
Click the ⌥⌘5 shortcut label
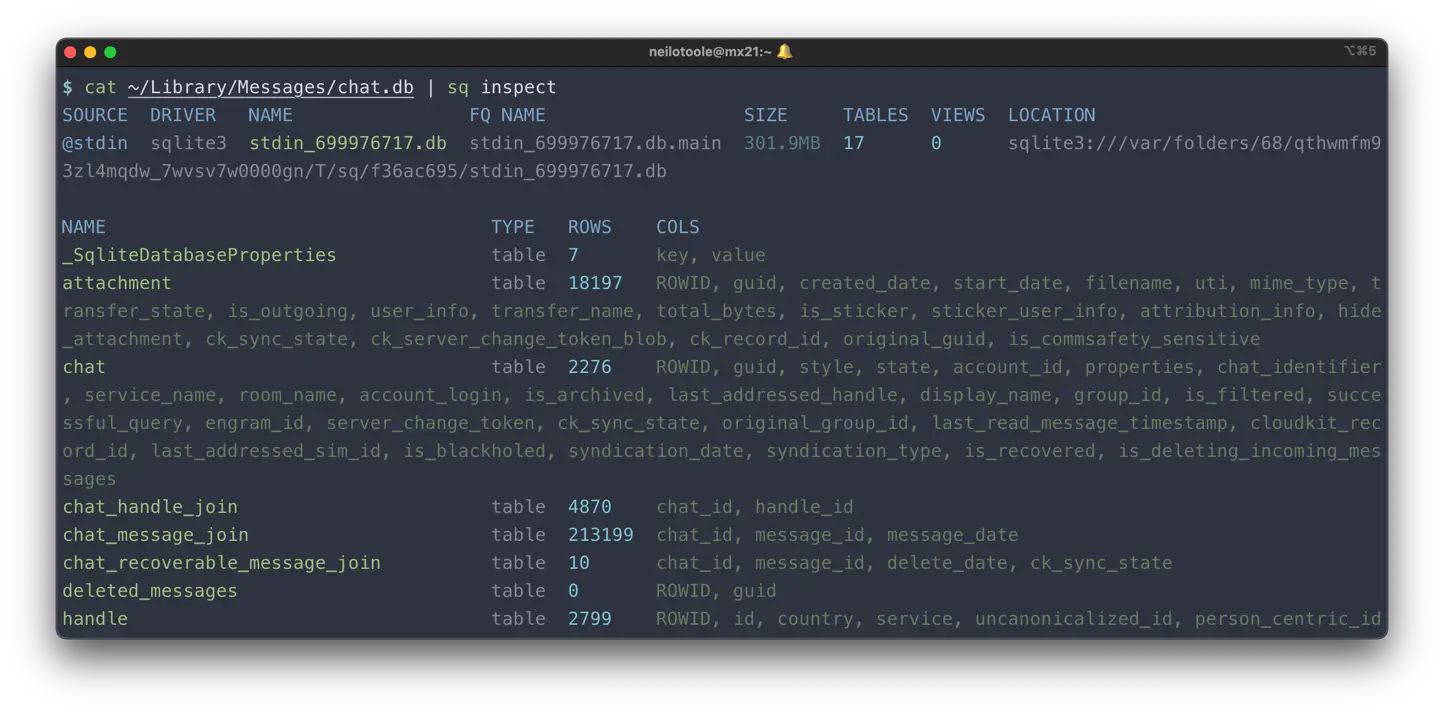pyautogui.click(x=1360, y=52)
